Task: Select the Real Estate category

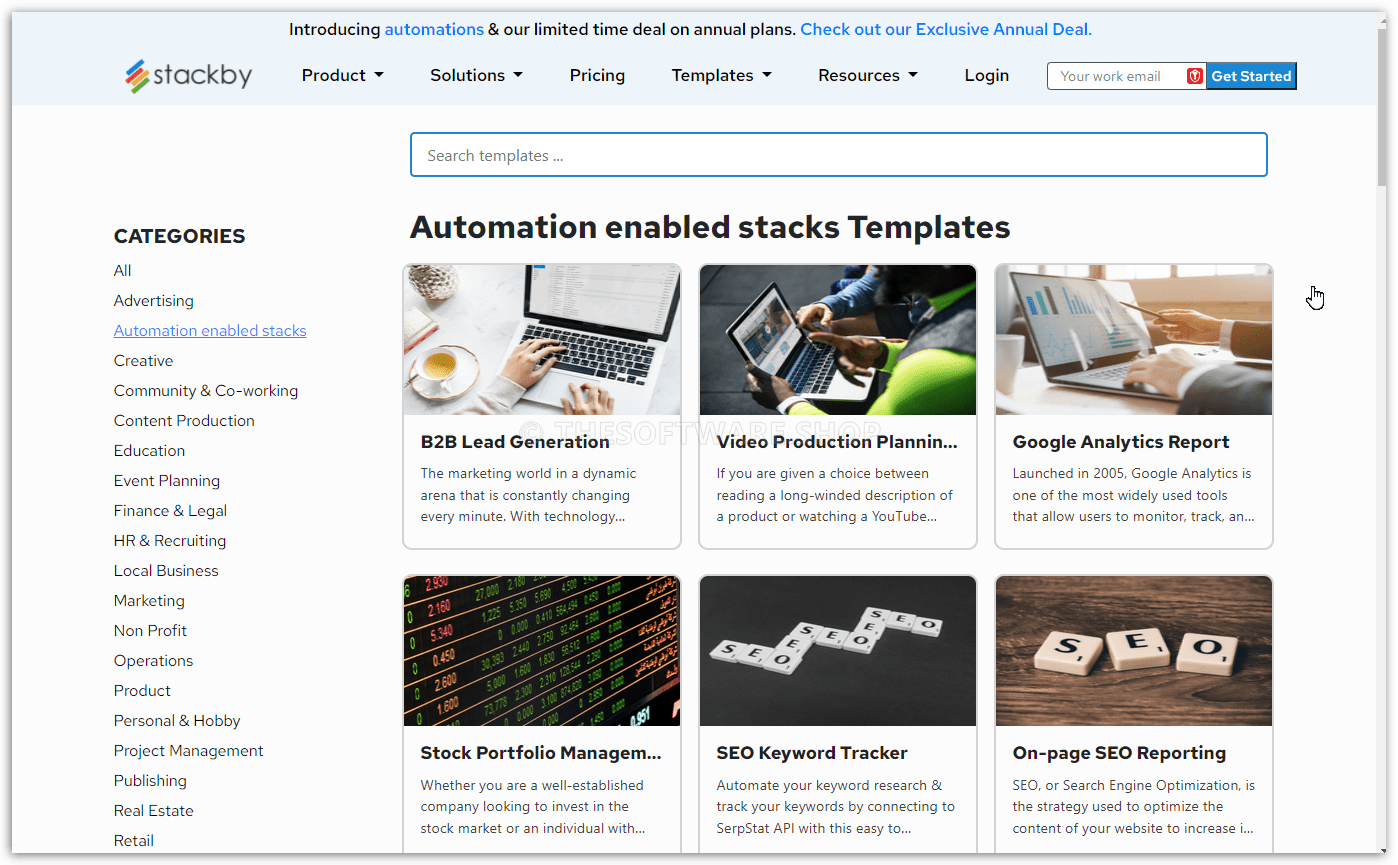Action: 154,810
